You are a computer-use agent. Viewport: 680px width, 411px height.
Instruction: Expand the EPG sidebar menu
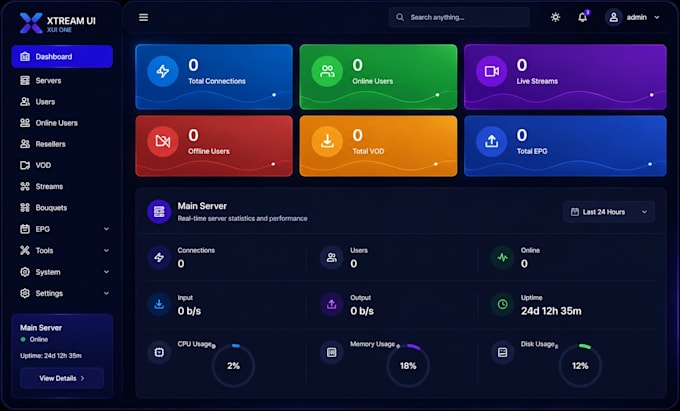(x=62, y=229)
